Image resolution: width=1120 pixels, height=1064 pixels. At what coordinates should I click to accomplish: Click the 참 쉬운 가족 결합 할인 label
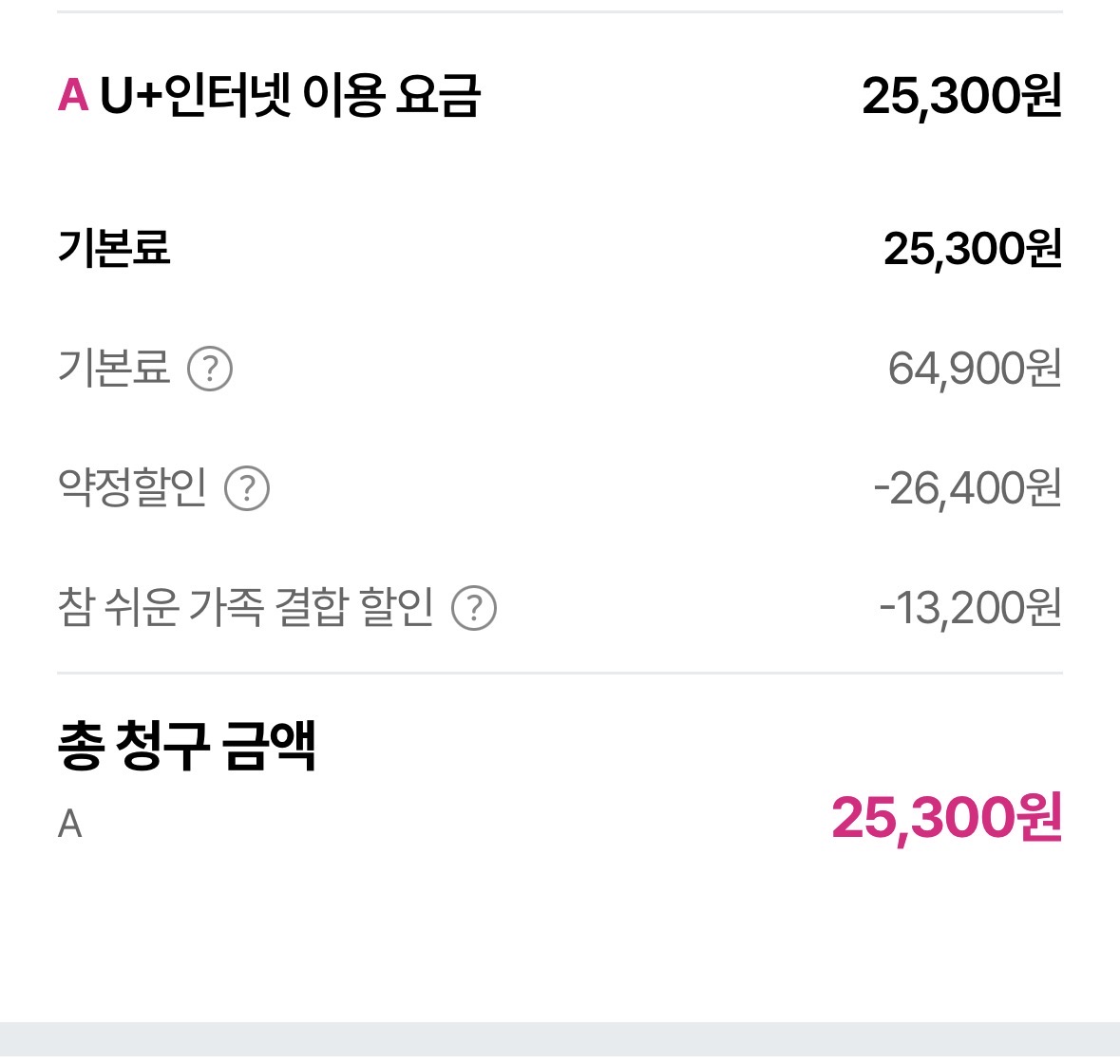coord(245,608)
